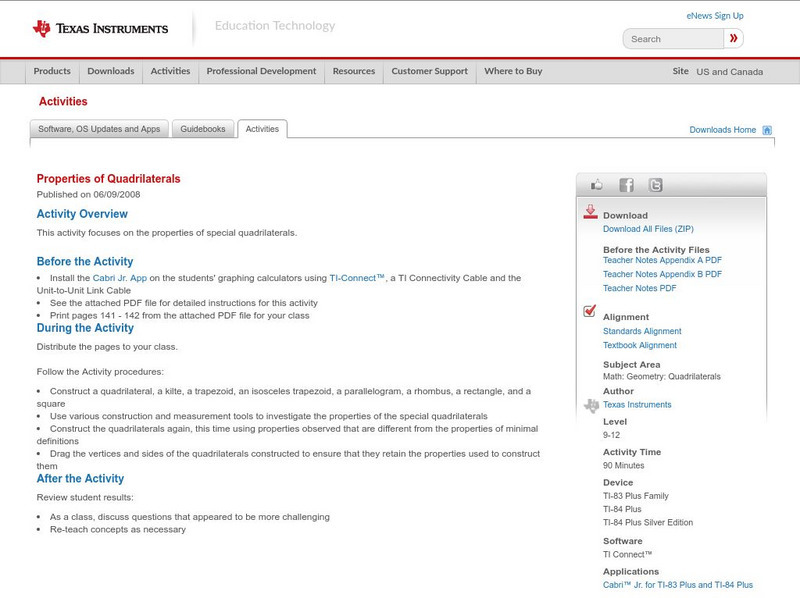Select the Activities tab

click(262, 129)
